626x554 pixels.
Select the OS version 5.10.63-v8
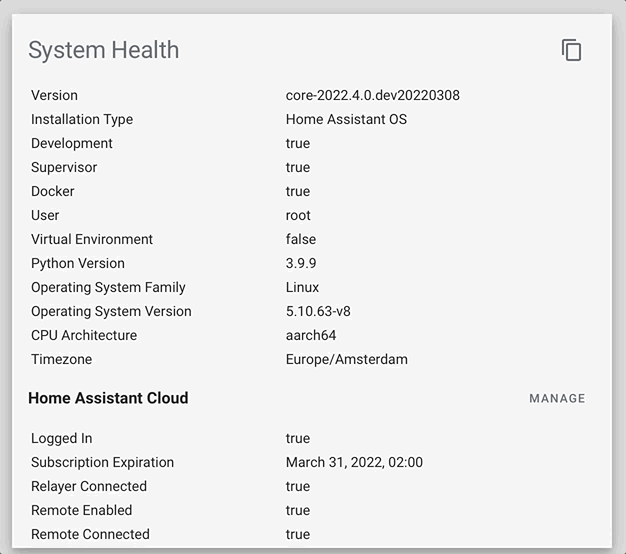[x=318, y=311]
